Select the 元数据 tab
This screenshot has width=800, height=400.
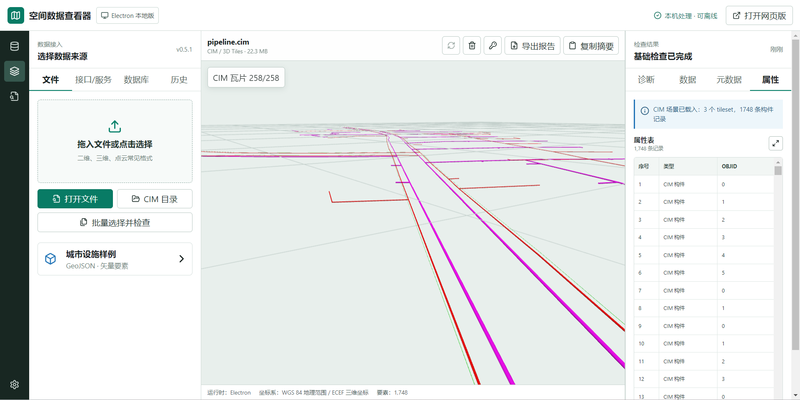[x=729, y=80]
